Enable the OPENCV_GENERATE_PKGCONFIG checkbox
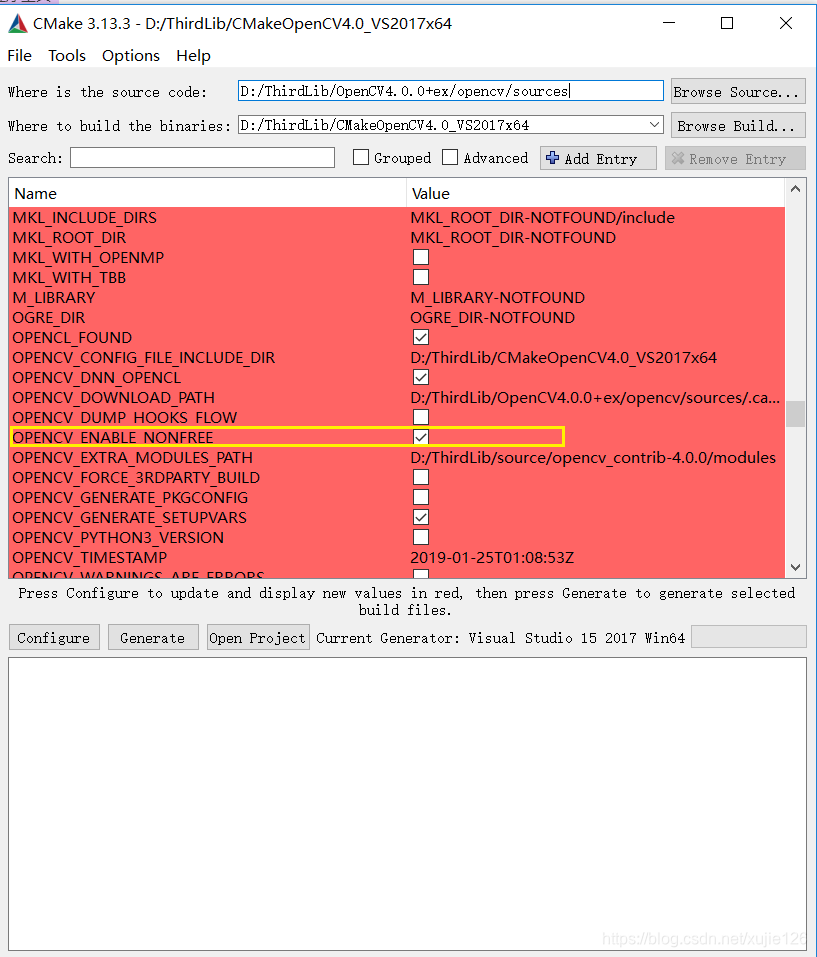 [x=421, y=497]
